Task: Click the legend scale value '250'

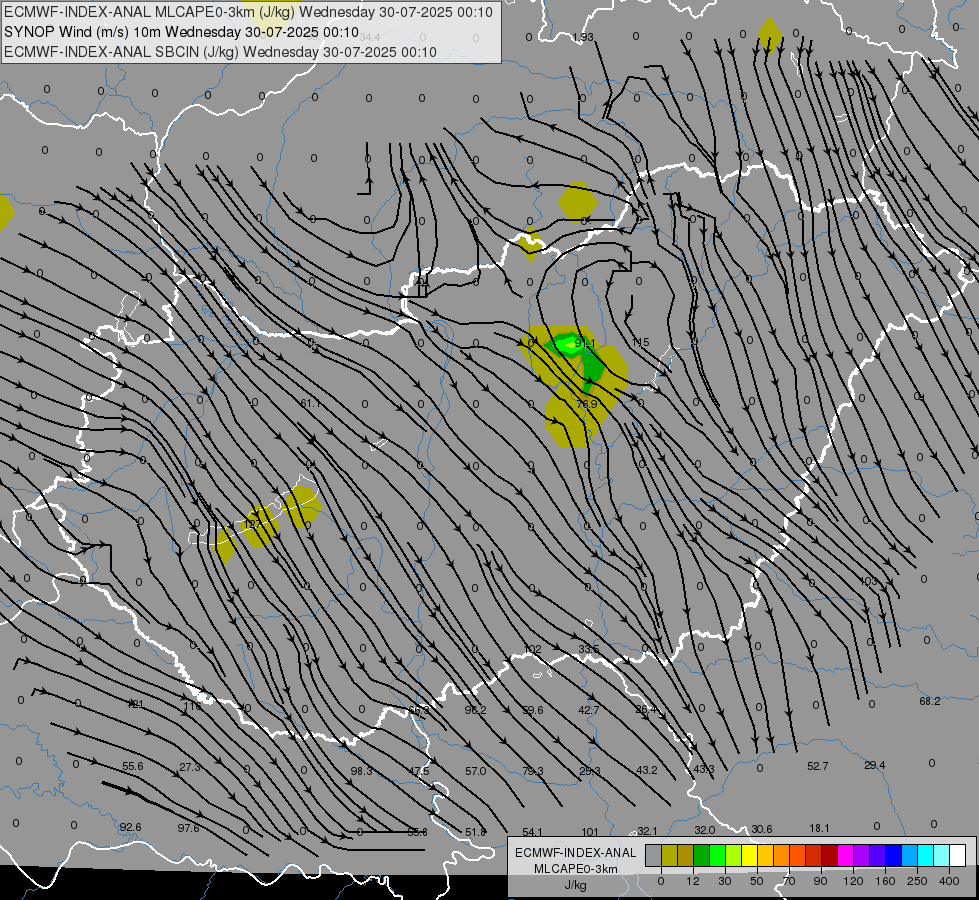Action: [917, 881]
